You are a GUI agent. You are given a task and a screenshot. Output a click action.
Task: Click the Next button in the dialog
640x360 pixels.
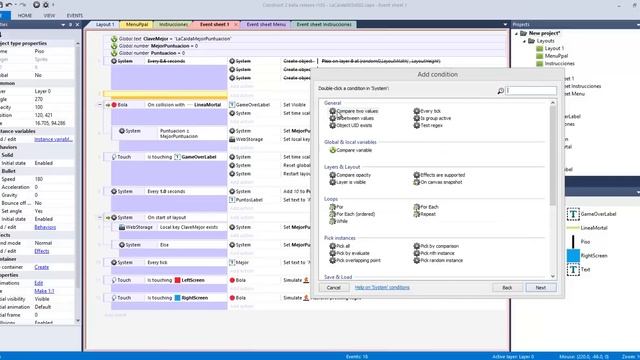click(x=541, y=288)
